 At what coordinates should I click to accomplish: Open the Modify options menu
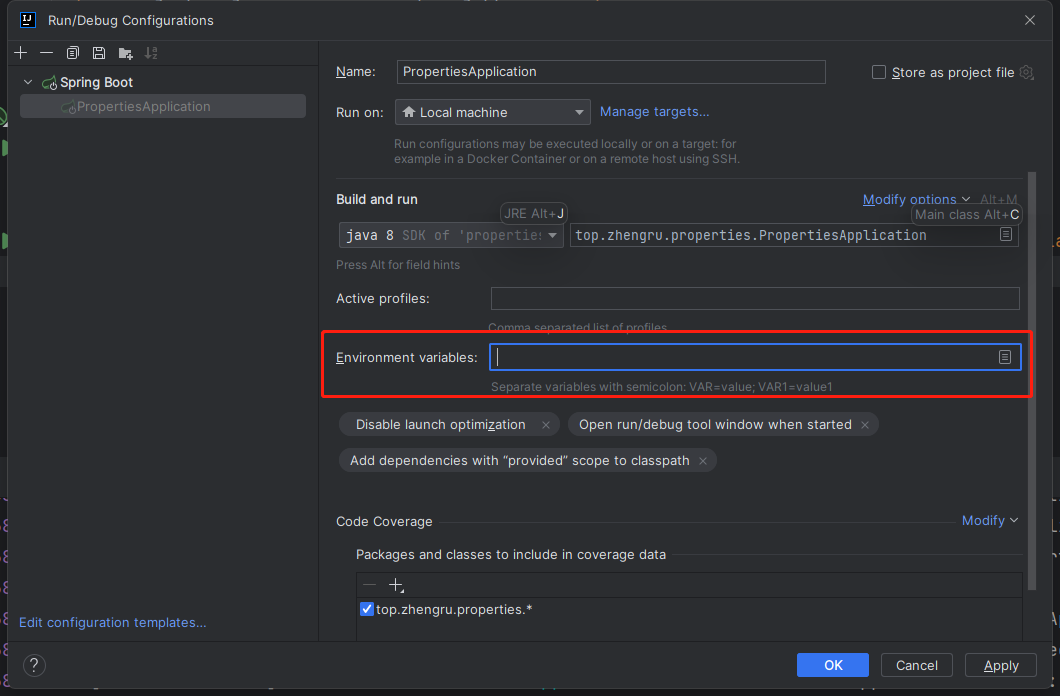916,199
